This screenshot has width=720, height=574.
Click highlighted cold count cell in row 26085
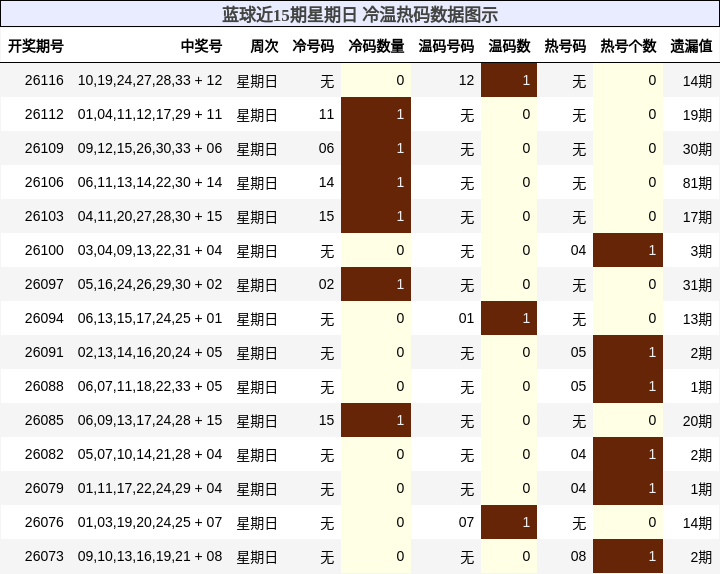tap(376, 420)
